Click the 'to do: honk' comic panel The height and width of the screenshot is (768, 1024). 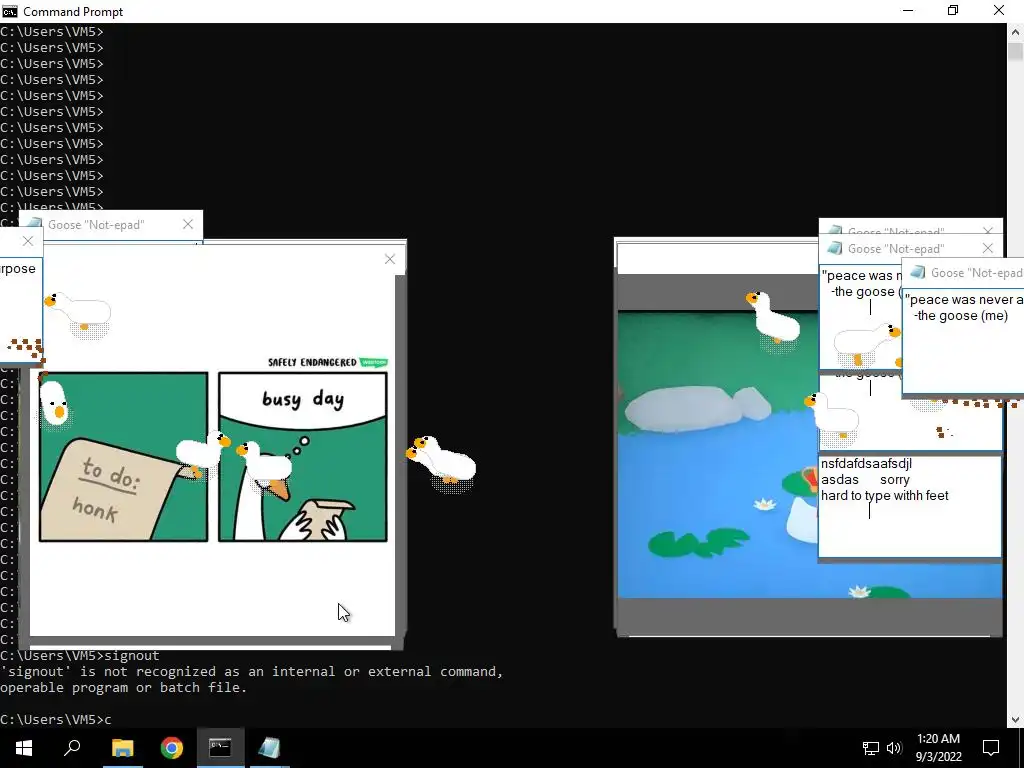[x=123, y=456]
